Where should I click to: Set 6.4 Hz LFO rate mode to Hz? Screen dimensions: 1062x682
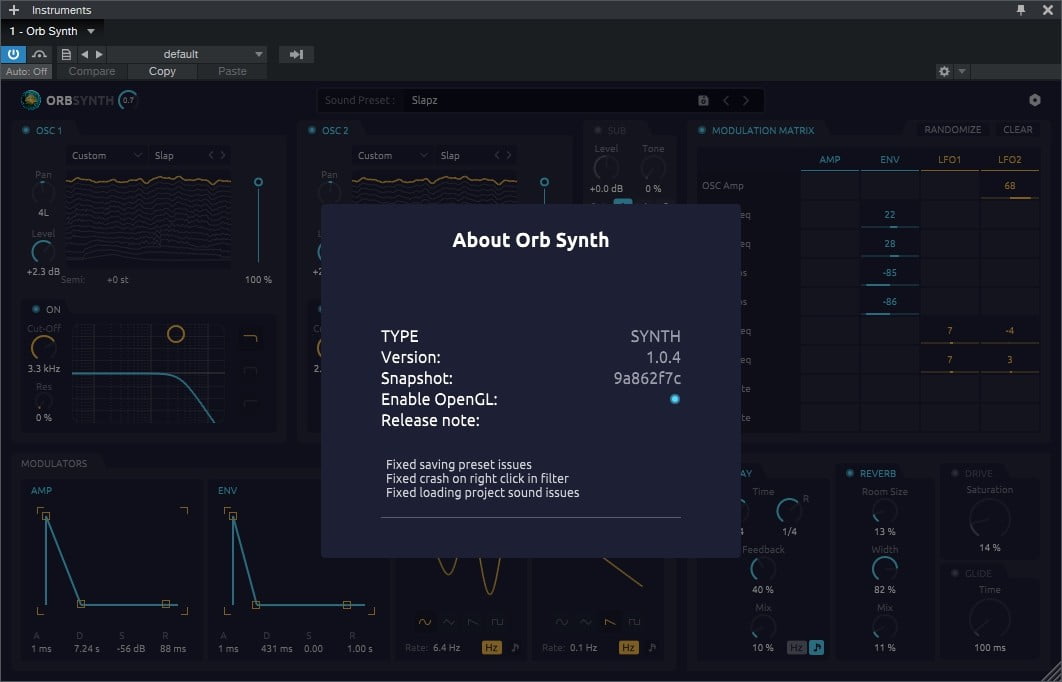coord(492,647)
